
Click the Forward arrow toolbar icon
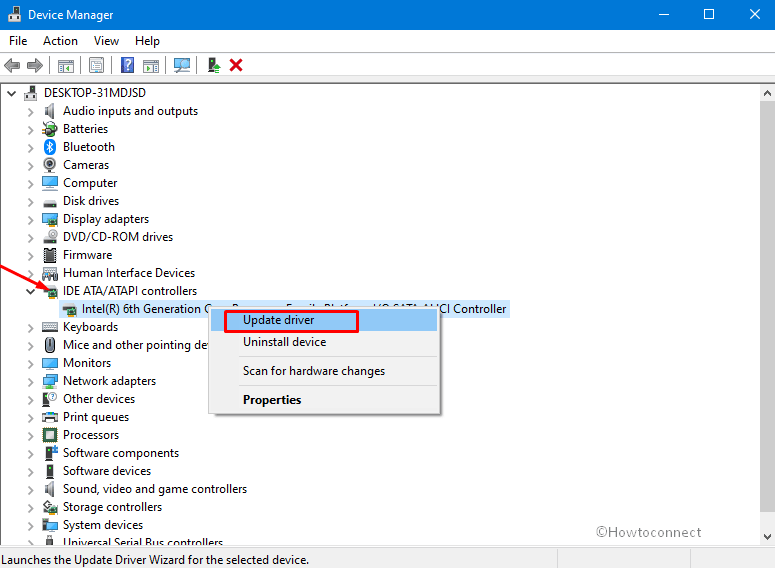[x=35, y=65]
